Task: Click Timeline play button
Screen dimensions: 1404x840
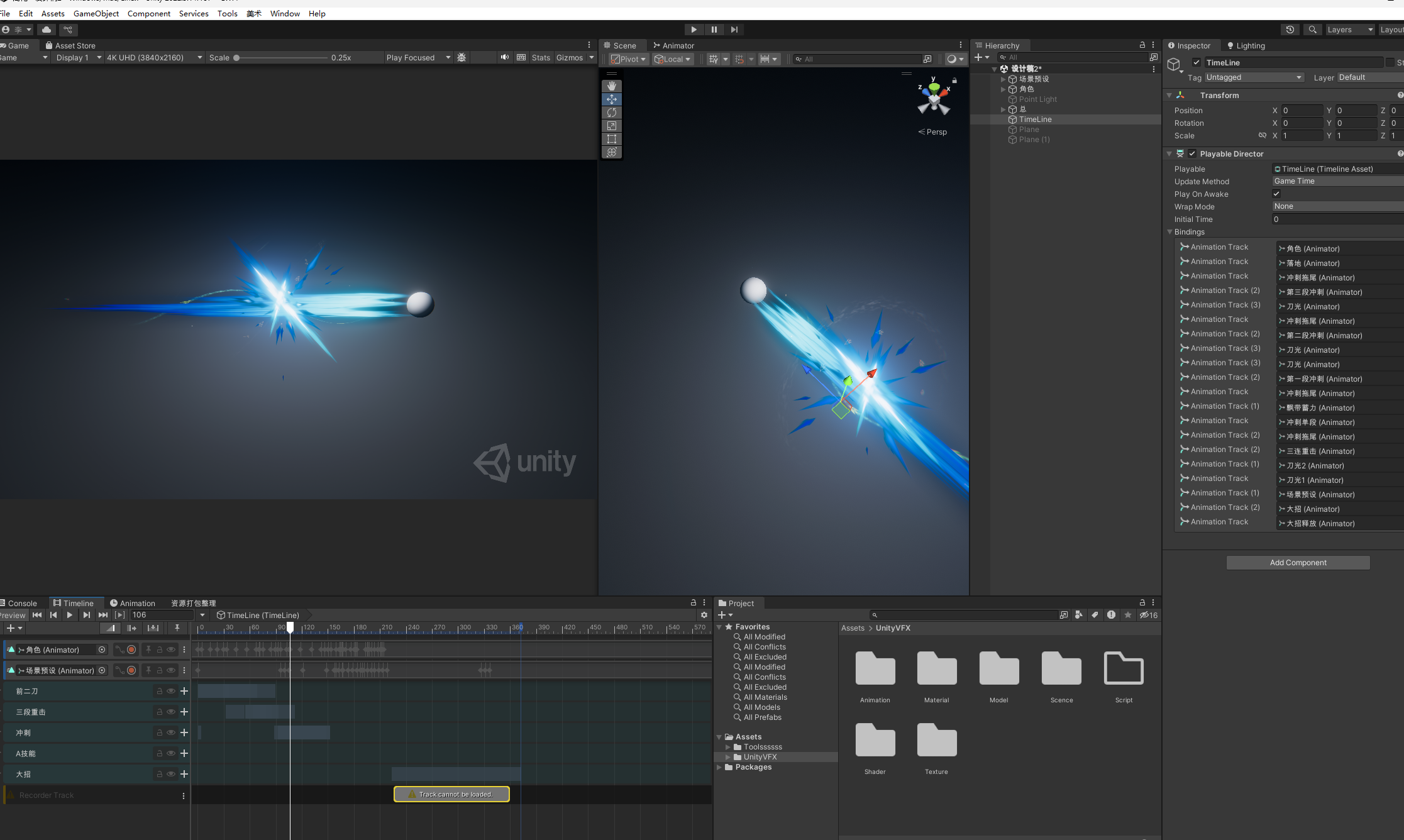Action: click(70, 615)
